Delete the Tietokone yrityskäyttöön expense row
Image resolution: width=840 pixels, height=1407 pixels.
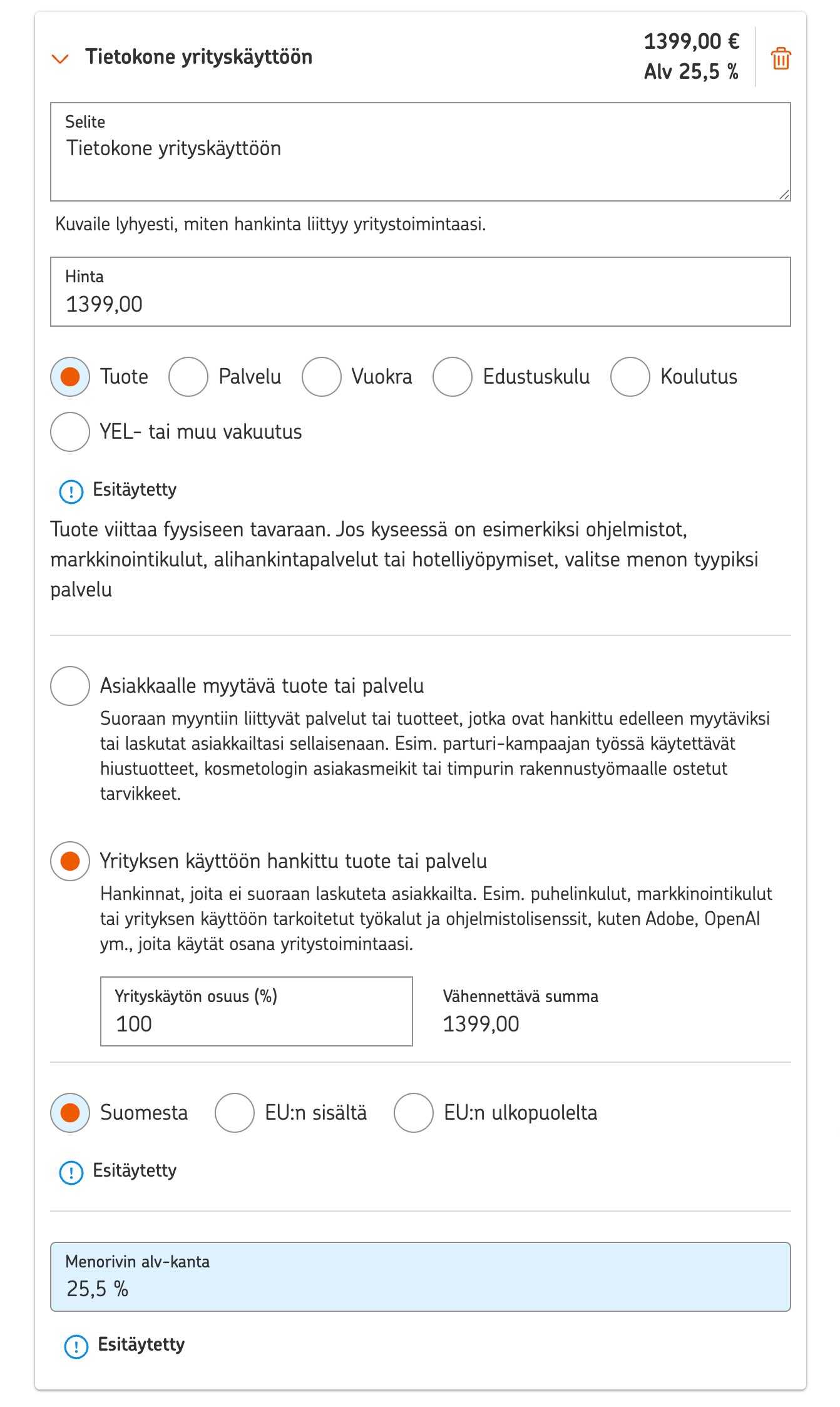pyautogui.click(x=781, y=58)
